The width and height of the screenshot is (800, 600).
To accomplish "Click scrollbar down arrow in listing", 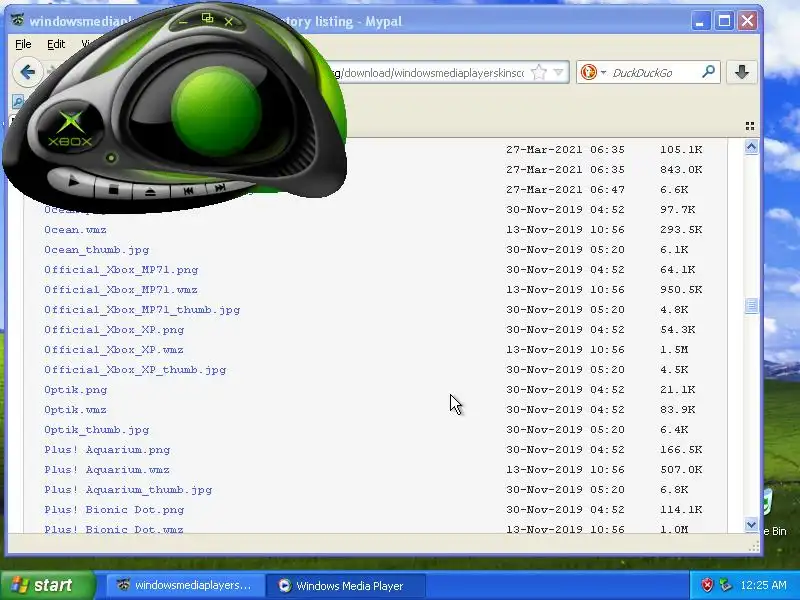I will pos(751,524).
